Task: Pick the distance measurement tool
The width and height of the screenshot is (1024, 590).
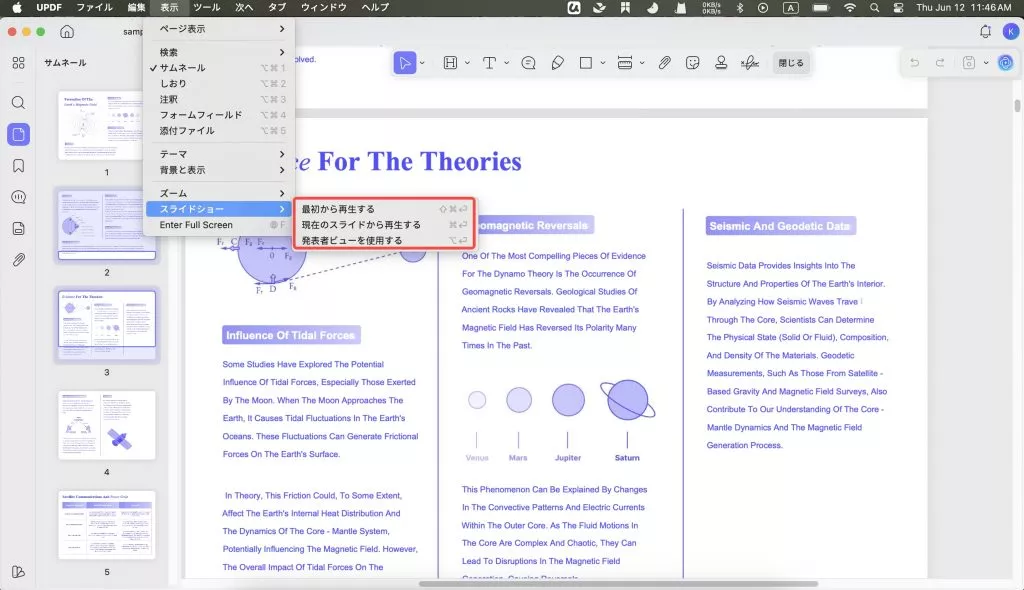Action: pyautogui.click(x=625, y=63)
